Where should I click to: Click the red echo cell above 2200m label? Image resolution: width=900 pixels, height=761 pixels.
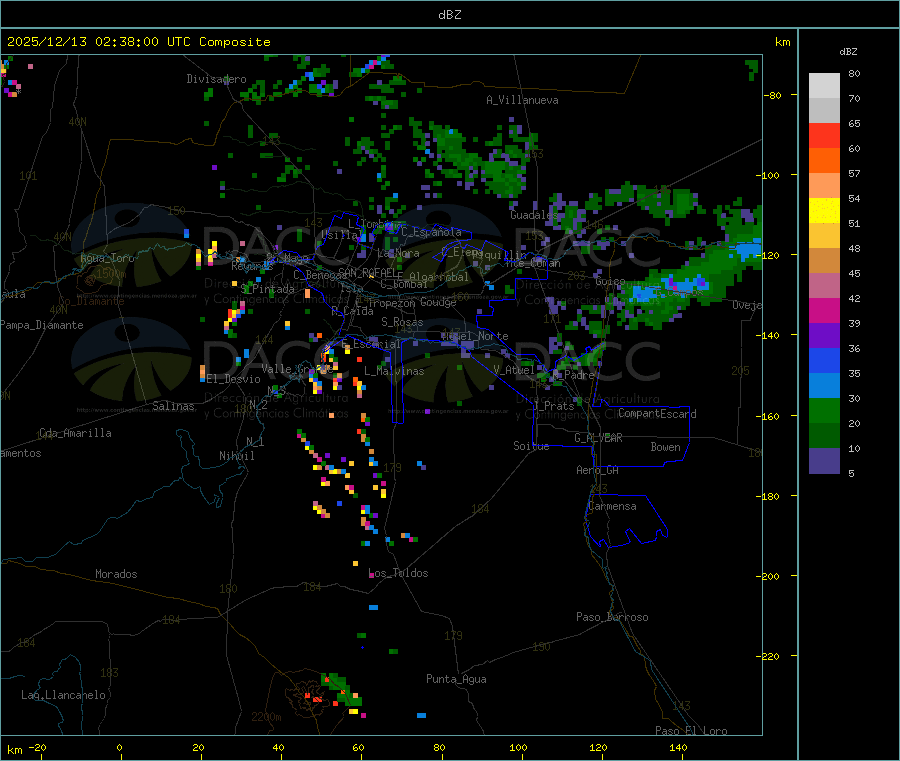point(315,698)
